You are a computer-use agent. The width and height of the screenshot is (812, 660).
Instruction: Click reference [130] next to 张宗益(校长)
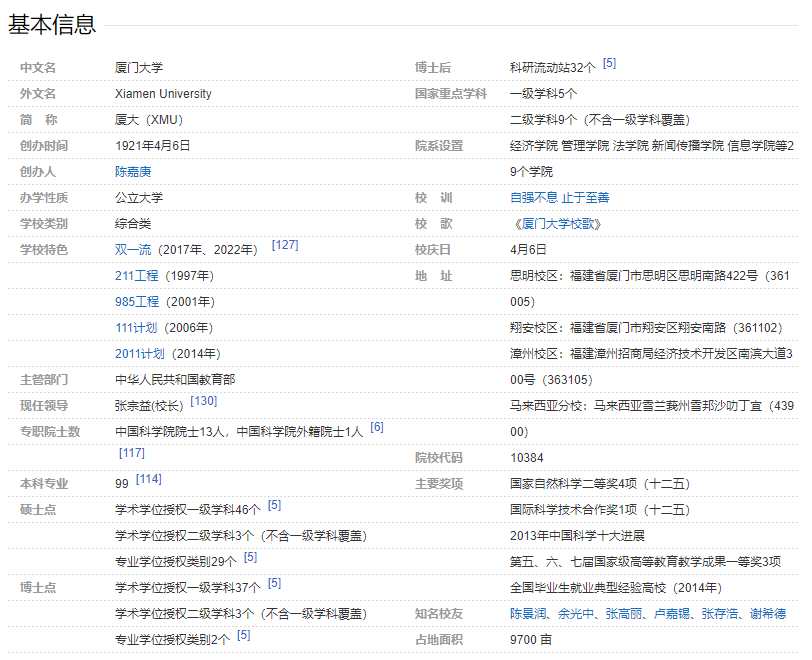(203, 401)
